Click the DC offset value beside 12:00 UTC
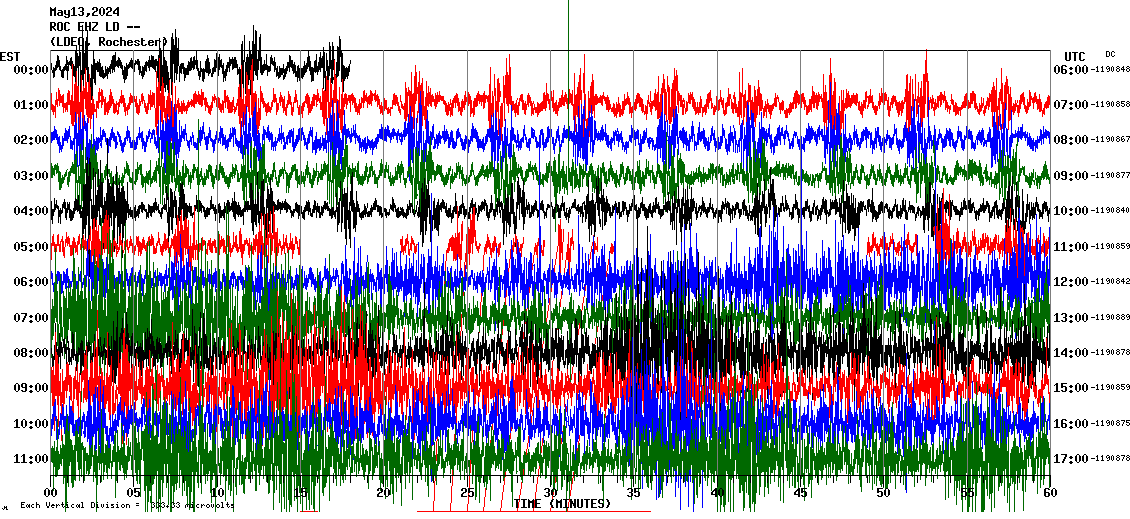Viewport: 1130px width, 519px height. click(1111, 282)
